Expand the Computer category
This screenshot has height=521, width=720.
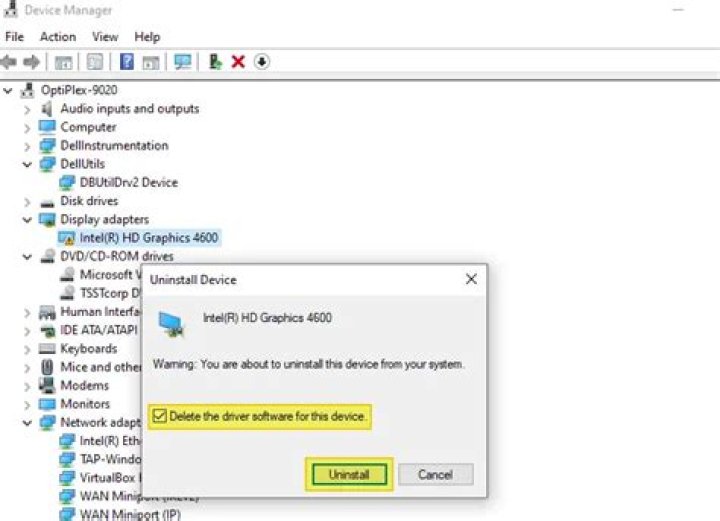click(27, 128)
